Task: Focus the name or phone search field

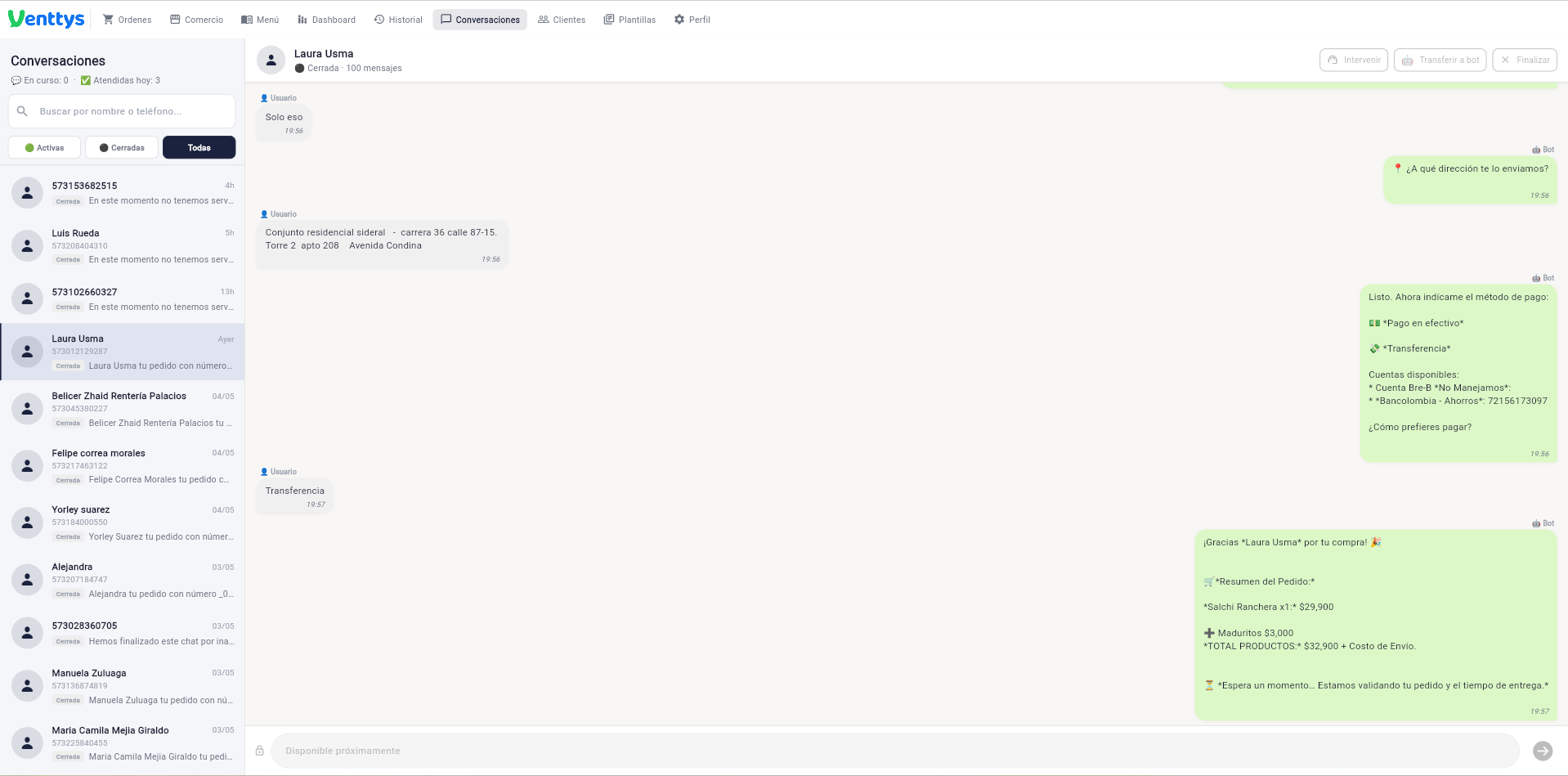Action: [122, 111]
